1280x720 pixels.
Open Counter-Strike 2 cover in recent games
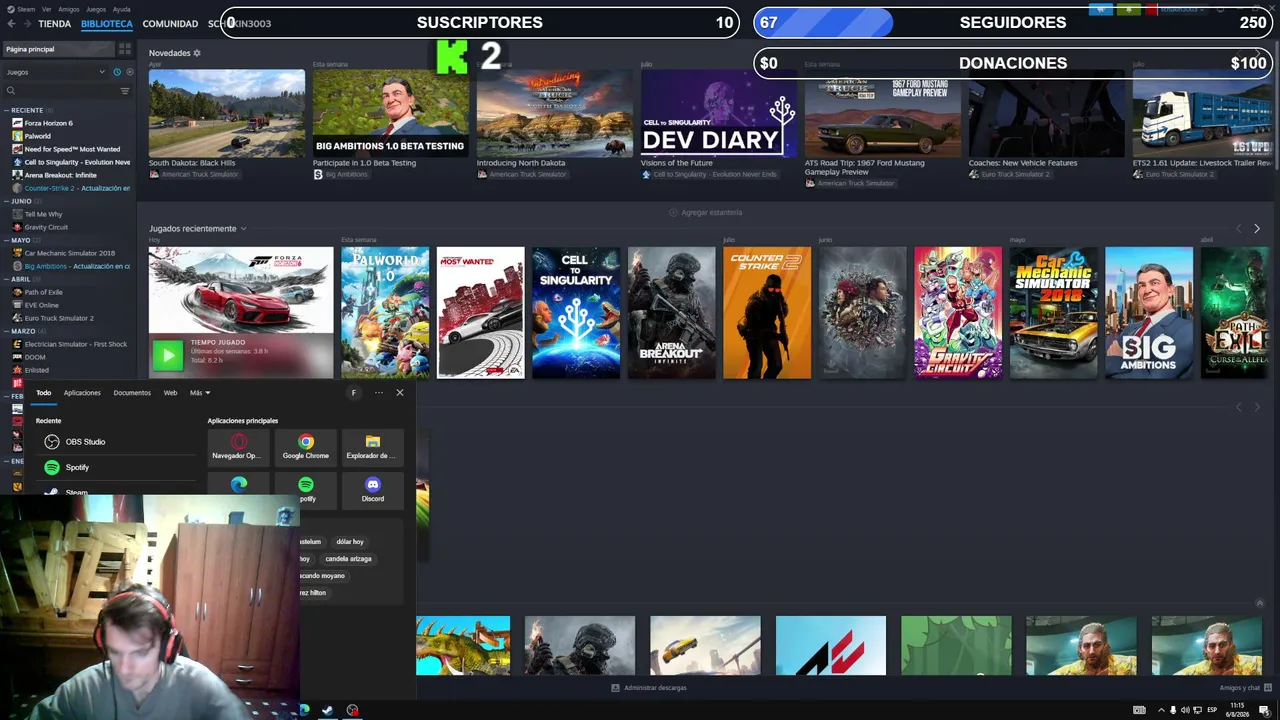[767, 312]
